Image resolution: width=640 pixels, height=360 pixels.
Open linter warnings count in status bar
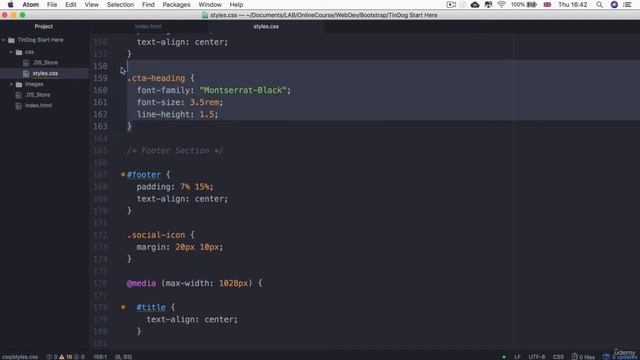(x=66, y=357)
